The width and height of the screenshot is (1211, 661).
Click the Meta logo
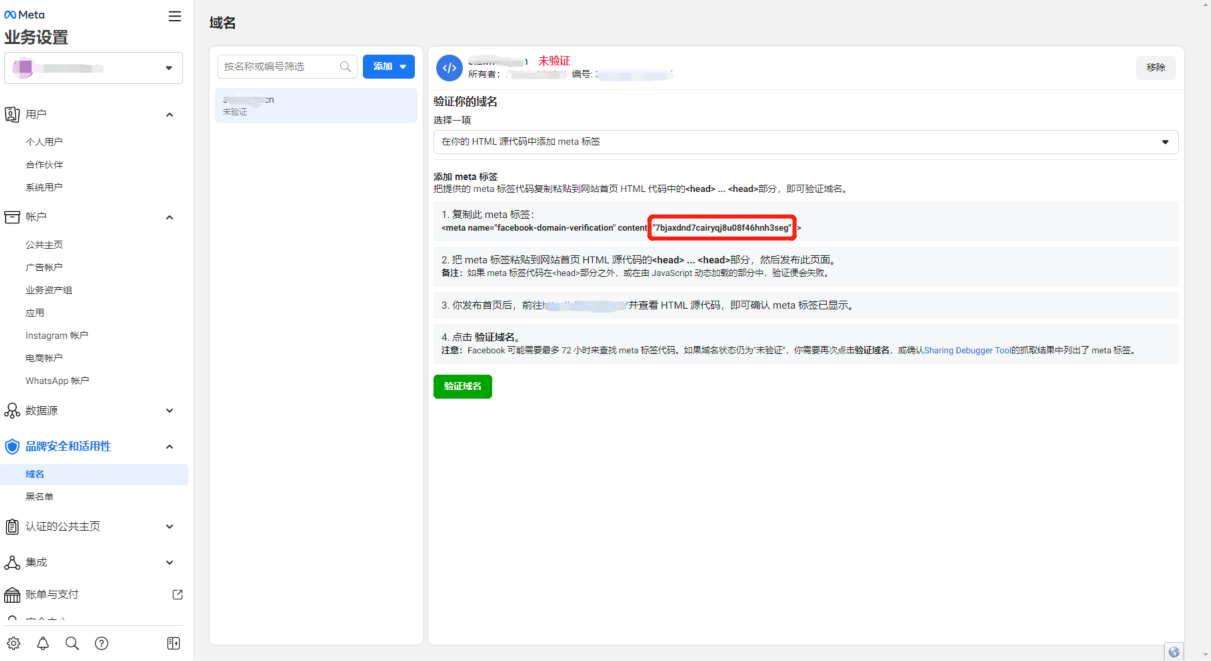24,15
